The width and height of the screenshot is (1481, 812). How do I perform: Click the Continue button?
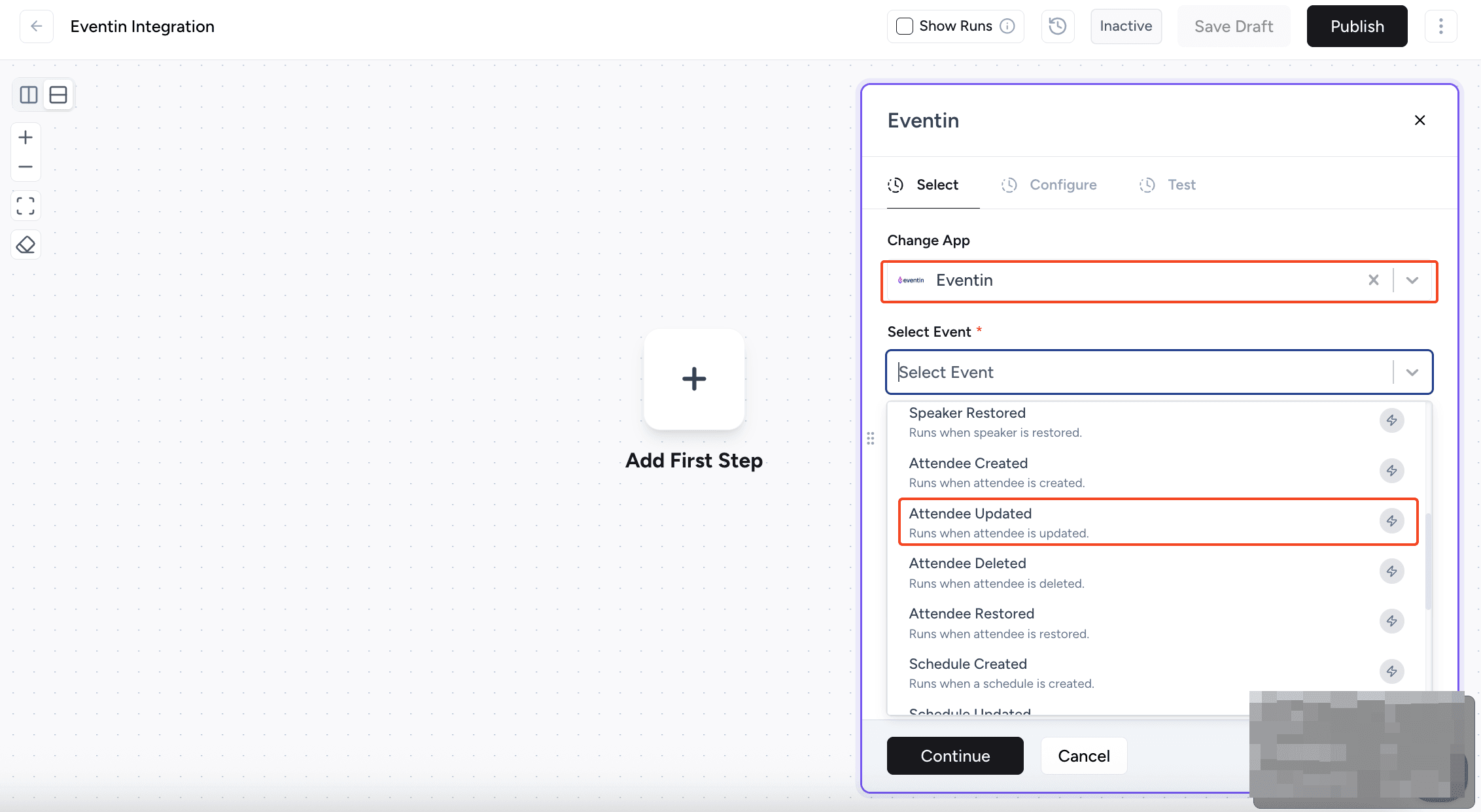tap(955, 756)
